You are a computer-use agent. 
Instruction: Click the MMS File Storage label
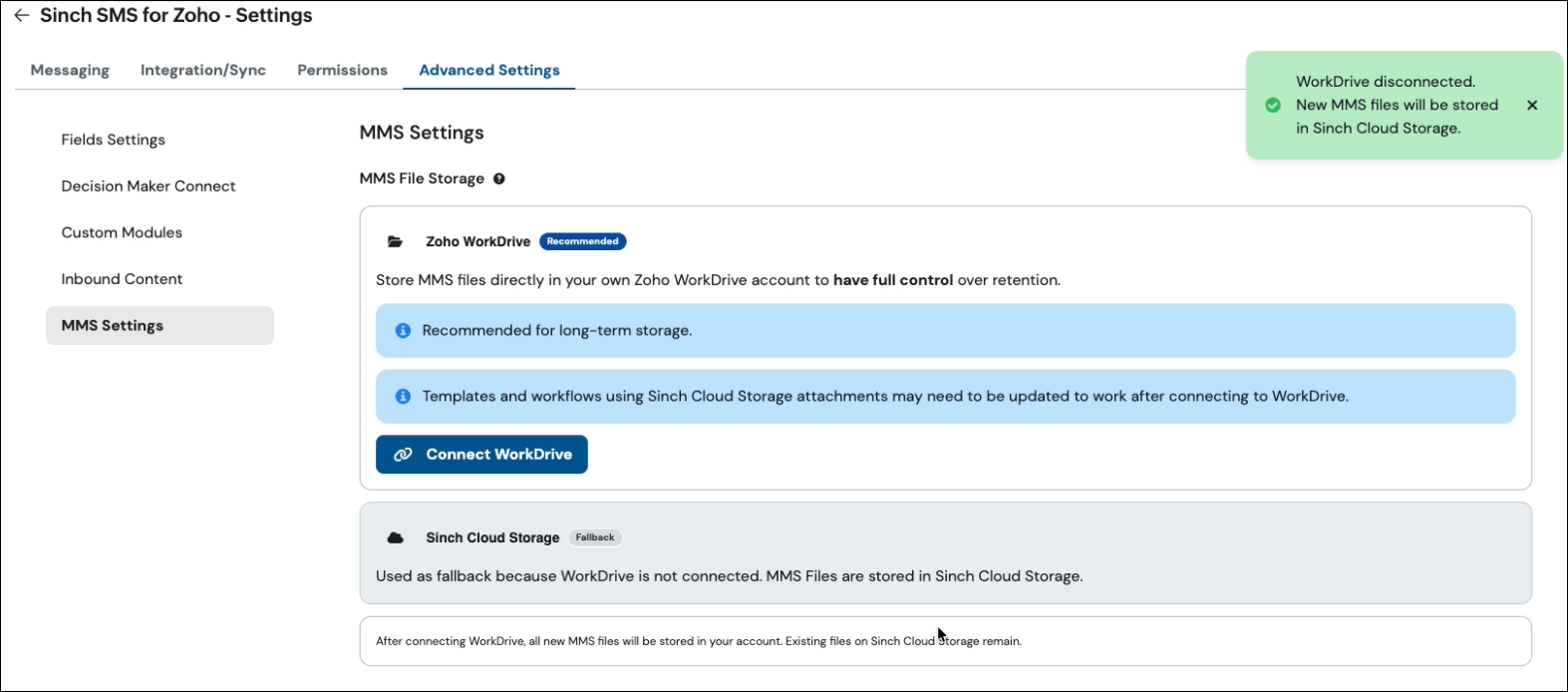422,178
